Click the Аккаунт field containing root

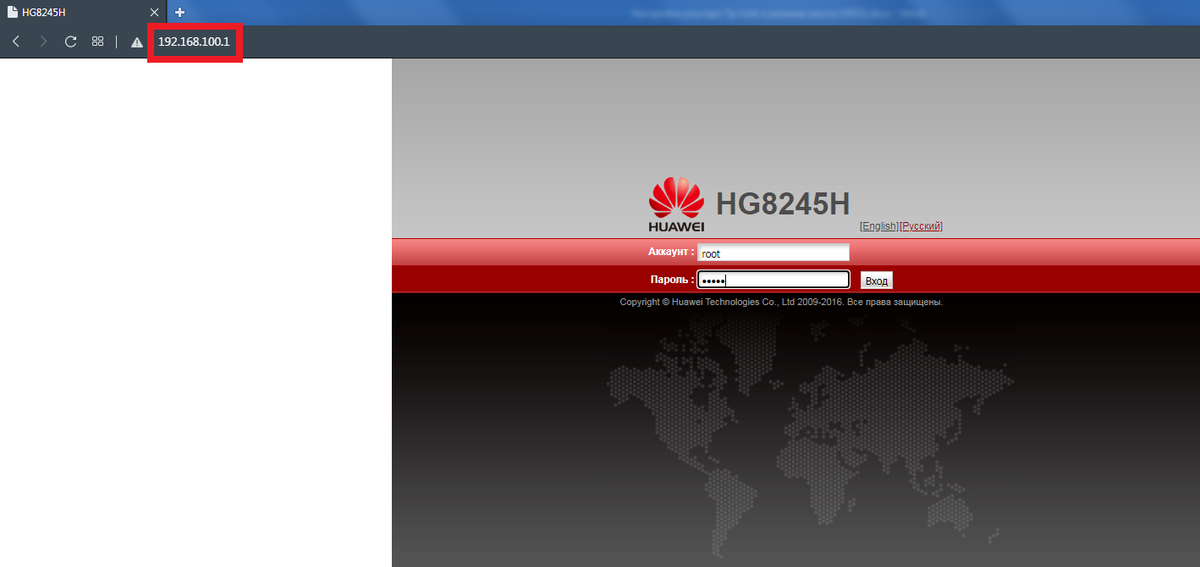pyautogui.click(x=773, y=254)
